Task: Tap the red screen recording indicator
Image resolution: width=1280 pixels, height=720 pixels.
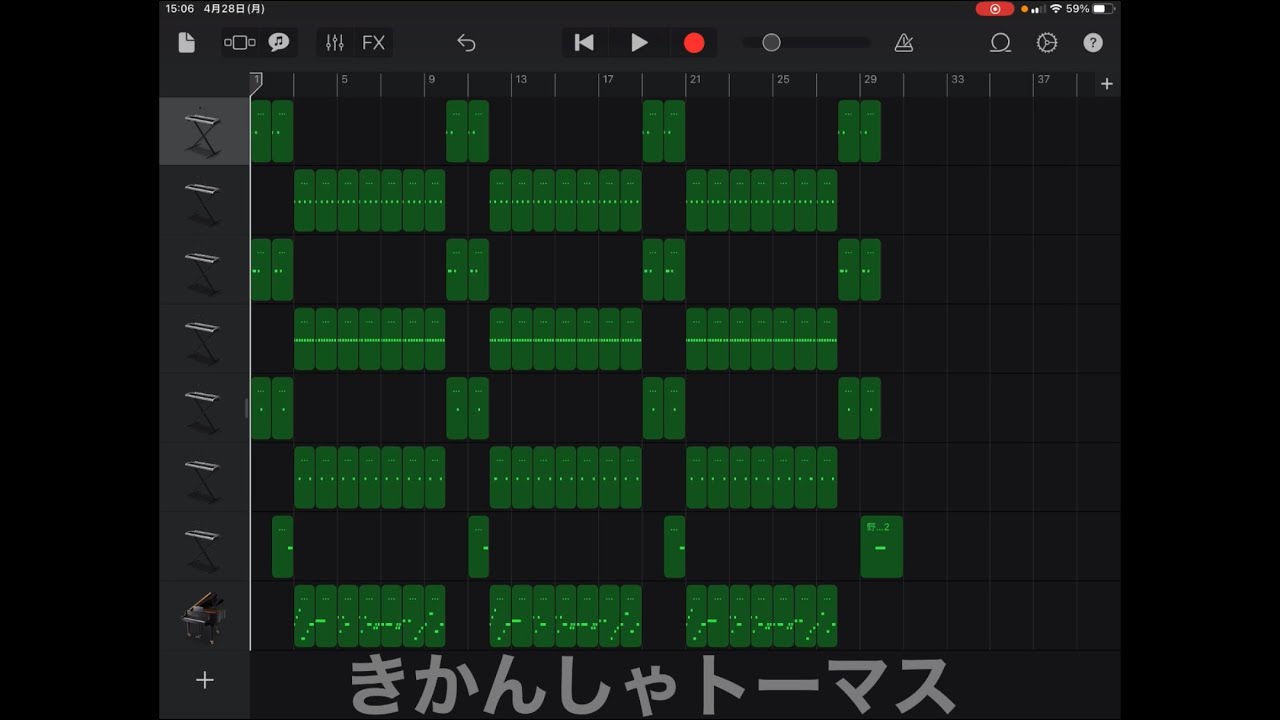Action: [995, 8]
